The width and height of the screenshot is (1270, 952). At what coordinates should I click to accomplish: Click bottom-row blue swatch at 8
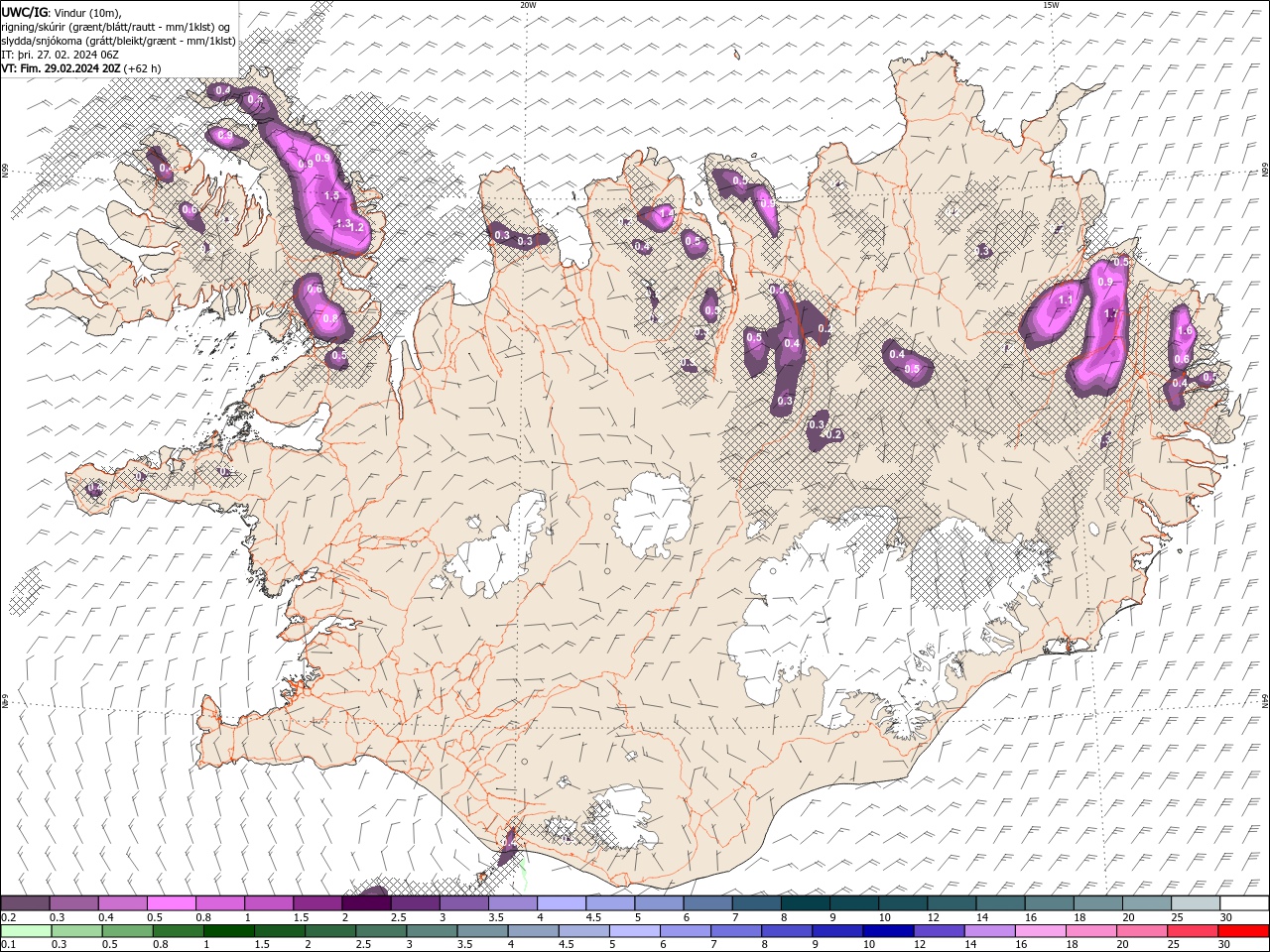(787, 931)
